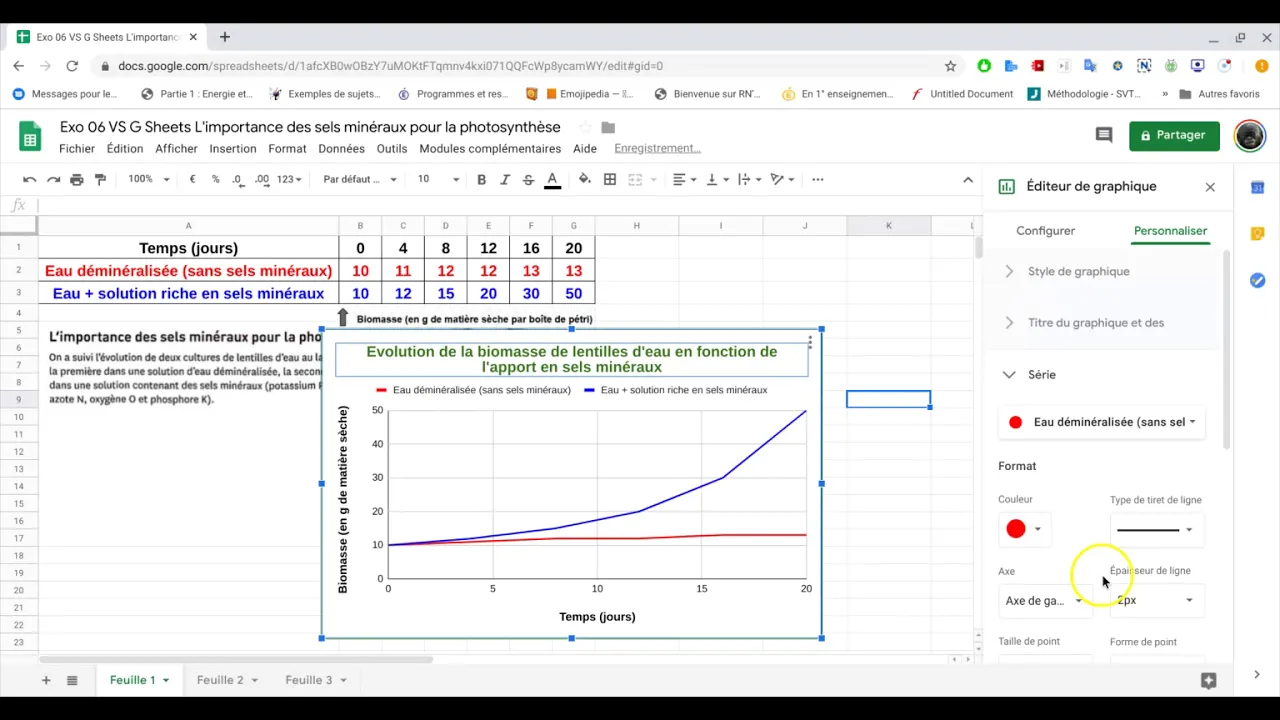Decrease decimal places in toolbar
Screen dimensions: 1280x720
tap(238, 179)
